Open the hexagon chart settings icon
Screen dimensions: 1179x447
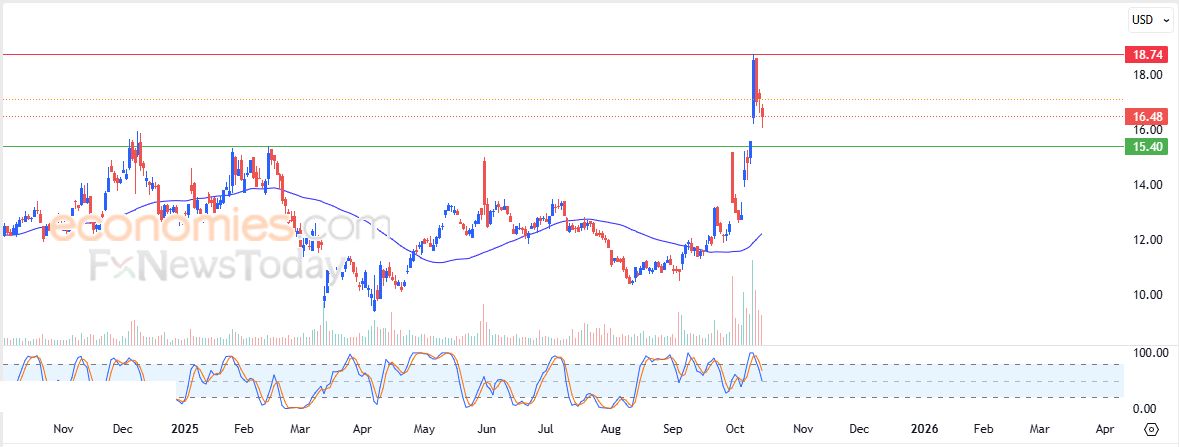1151,429
